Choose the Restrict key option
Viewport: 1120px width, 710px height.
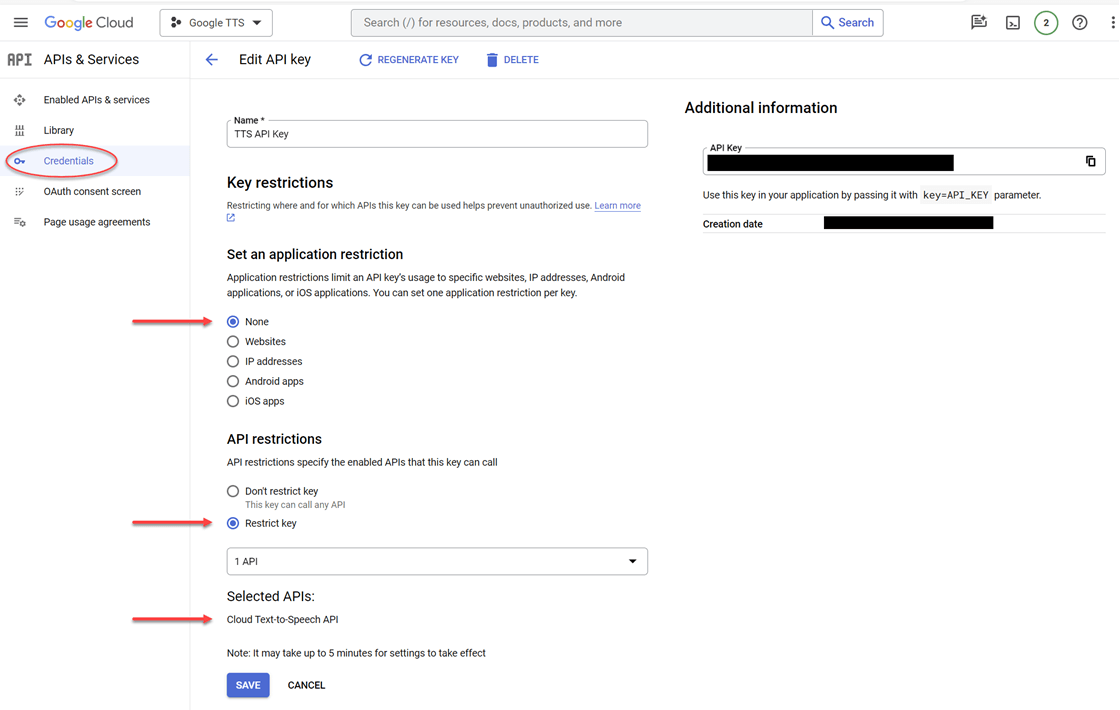coord(233,524)
